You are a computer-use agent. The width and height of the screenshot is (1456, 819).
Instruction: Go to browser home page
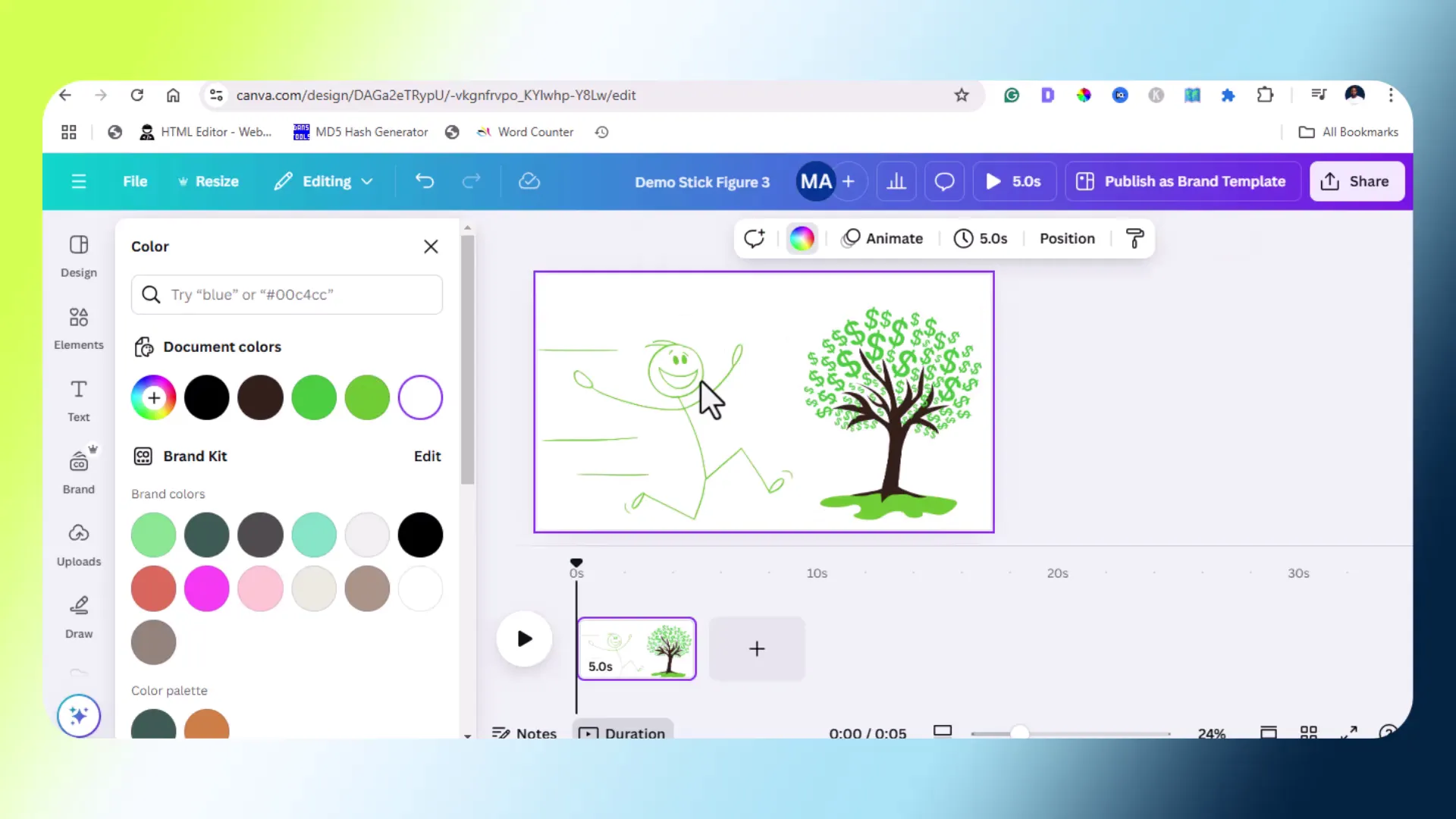click(x=174, y=95)
